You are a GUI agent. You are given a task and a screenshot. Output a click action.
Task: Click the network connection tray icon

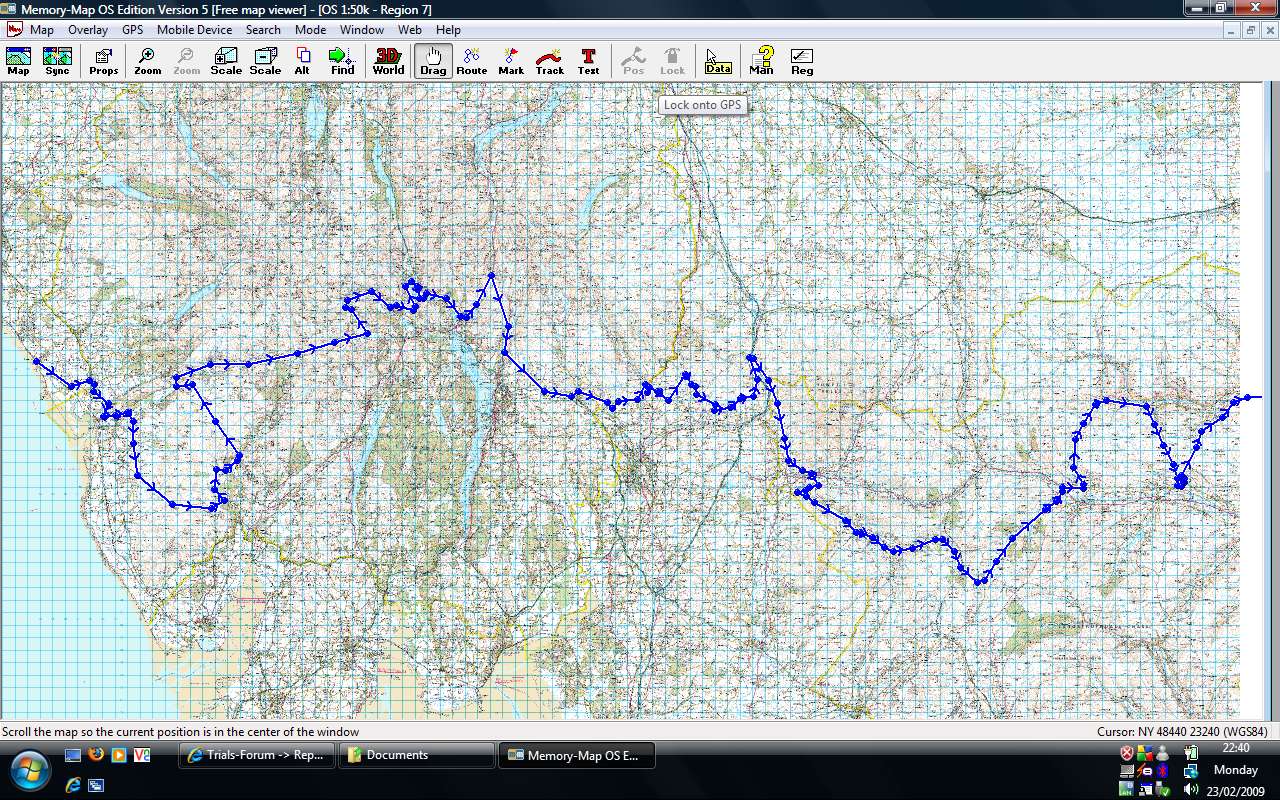click(x=1191, y=771)
